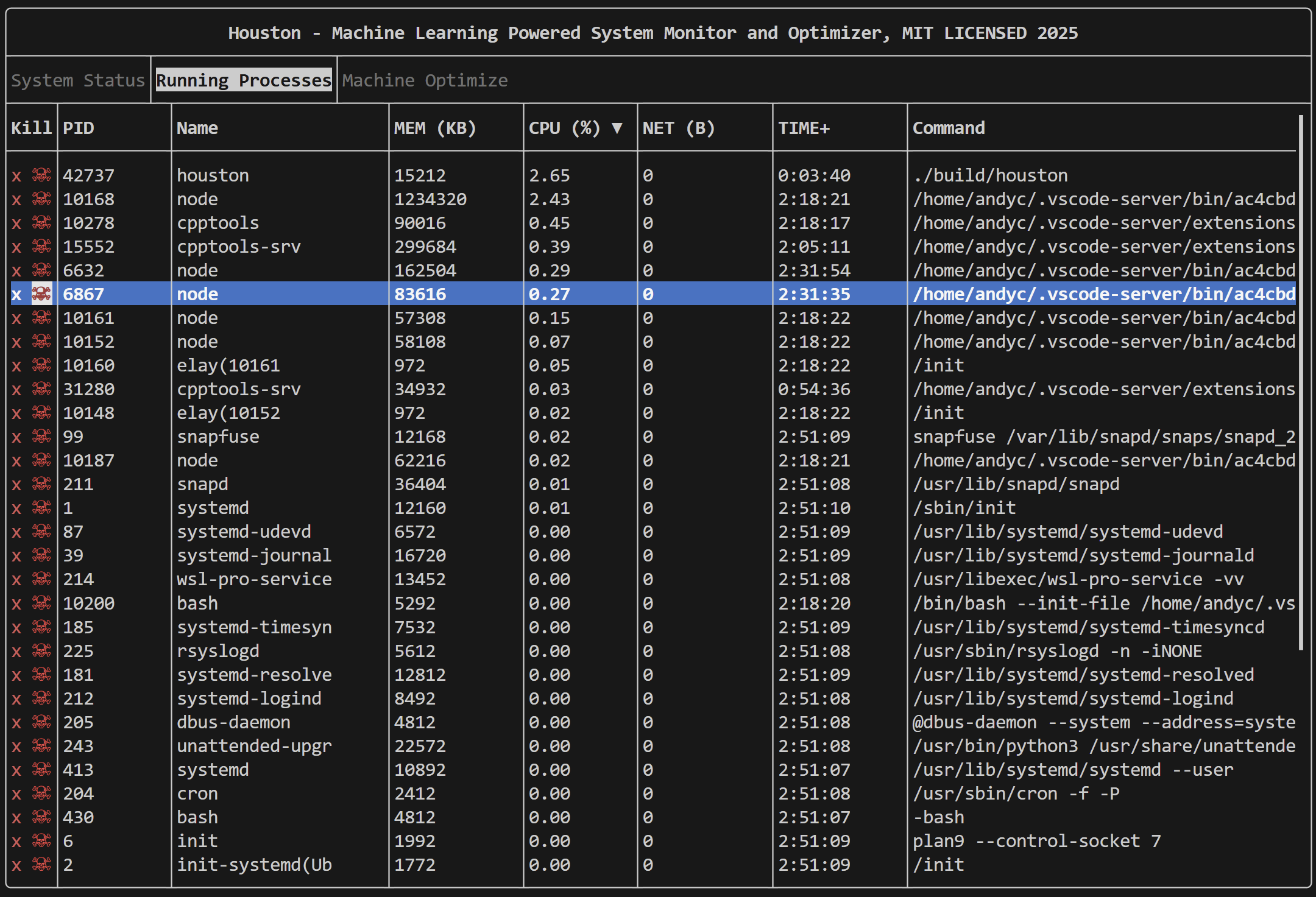Sort table by TIME+ header
Screen dimensions: 1316x897
tap(804, 128)
